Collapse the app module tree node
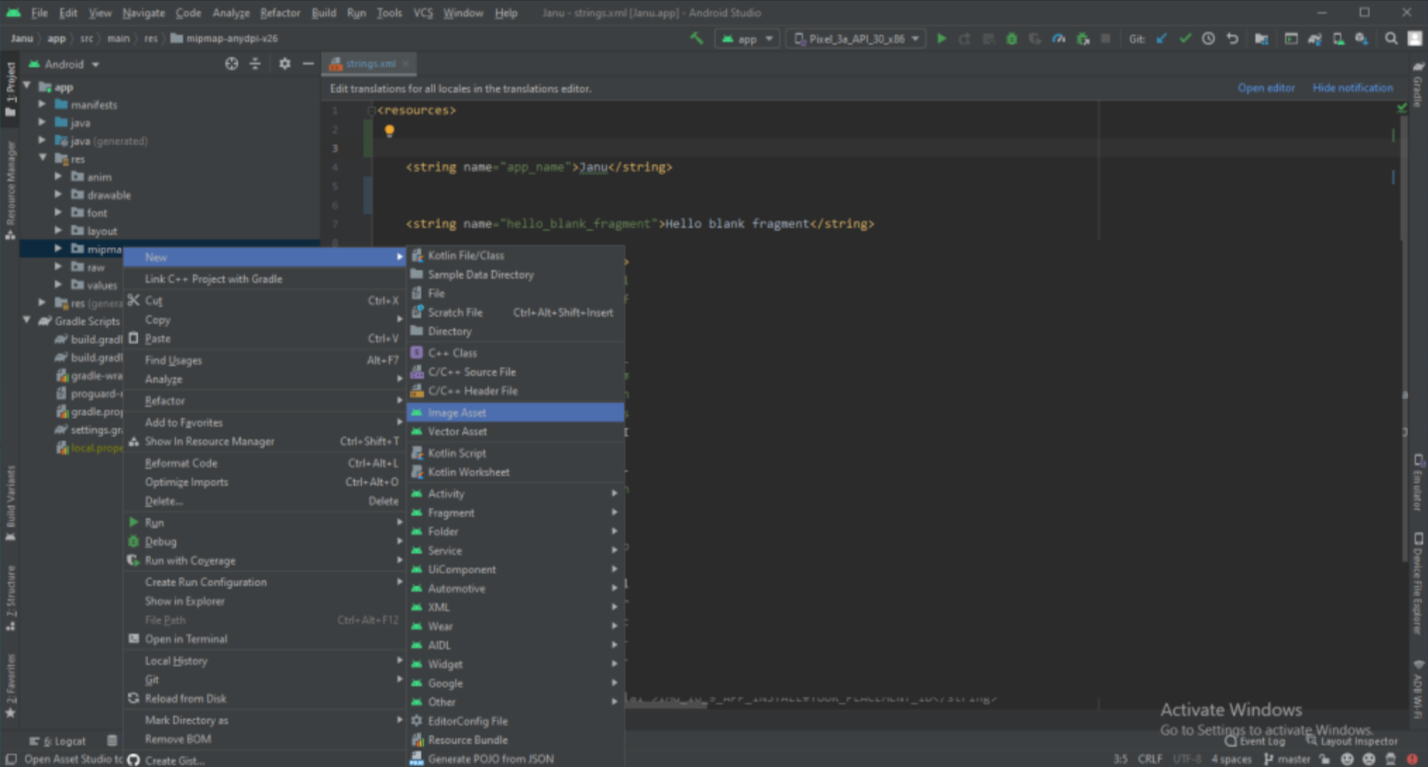This screenshot has height=767, width=1428. click(x=27, y=87)
